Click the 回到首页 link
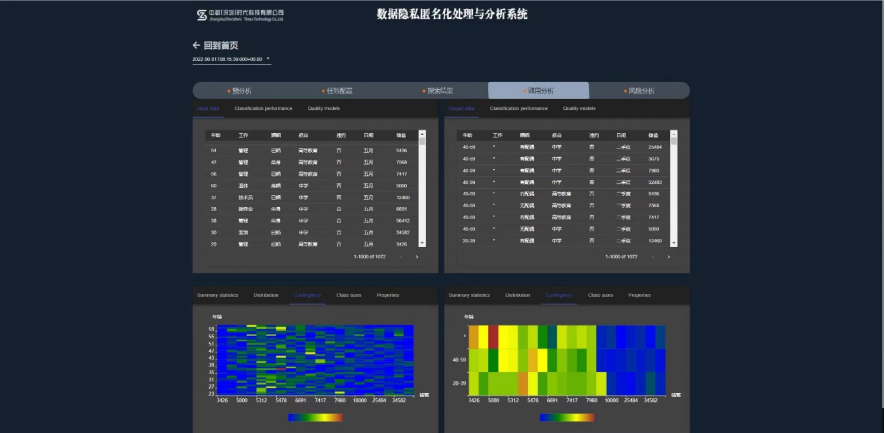Image resolution: width=885 pixels, height=433 pixels. (220, 45)
